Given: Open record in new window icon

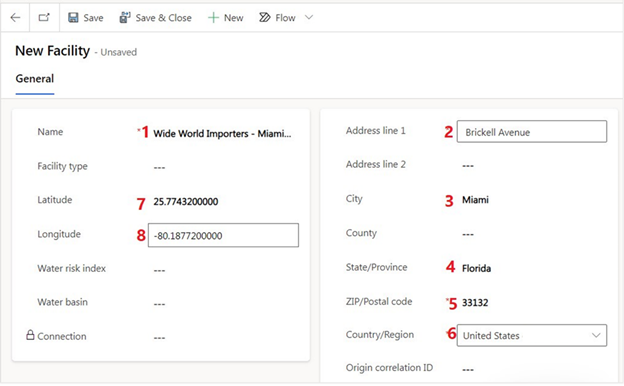Looking at the screenshot, I should coord(44,18).
